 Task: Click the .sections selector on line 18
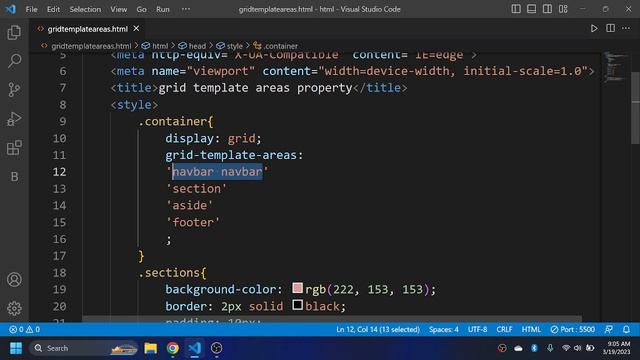pos(169,273)
